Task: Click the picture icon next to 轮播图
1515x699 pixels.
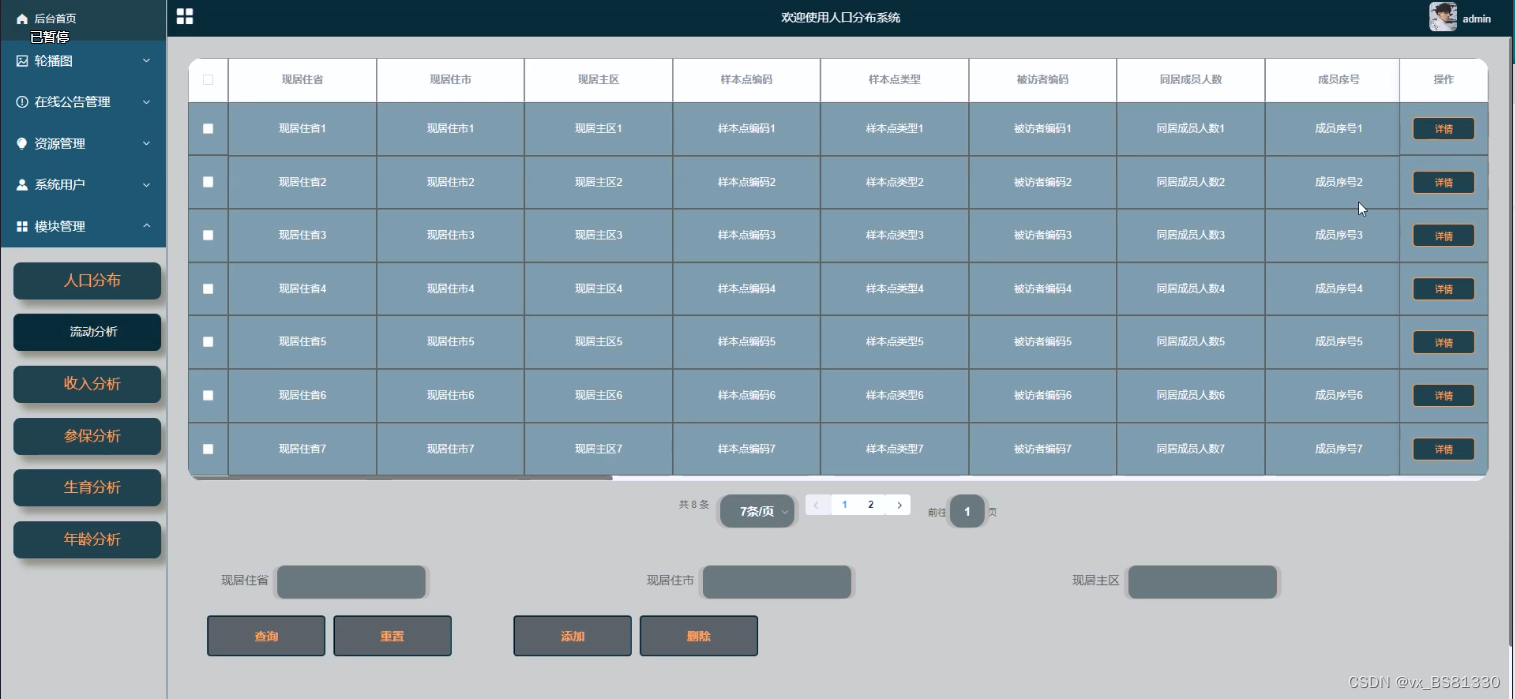Action: [x=22, y=61]
